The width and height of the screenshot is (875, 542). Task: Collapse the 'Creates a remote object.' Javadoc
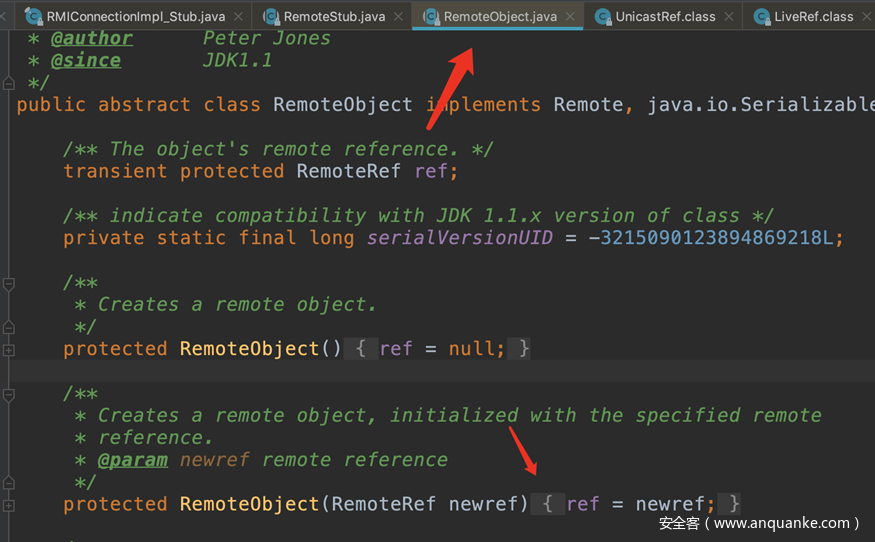9,283
